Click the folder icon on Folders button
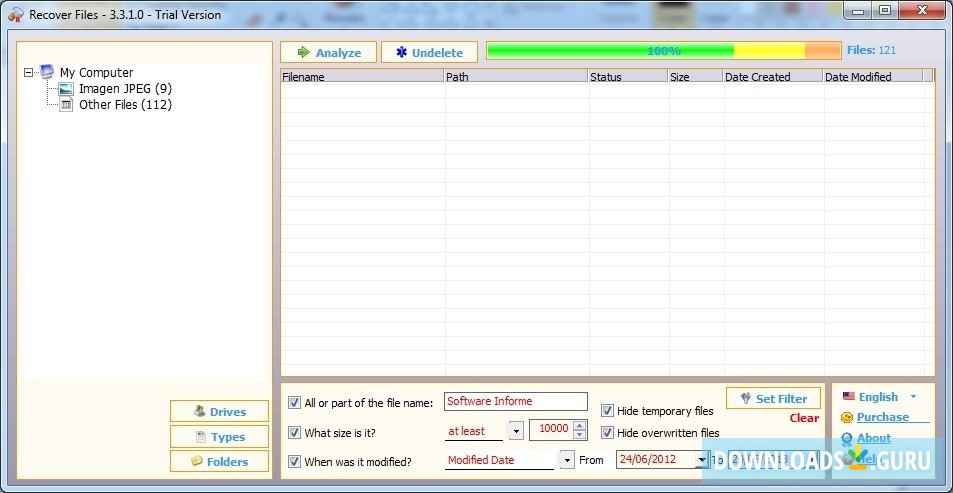 coord(196,461)
